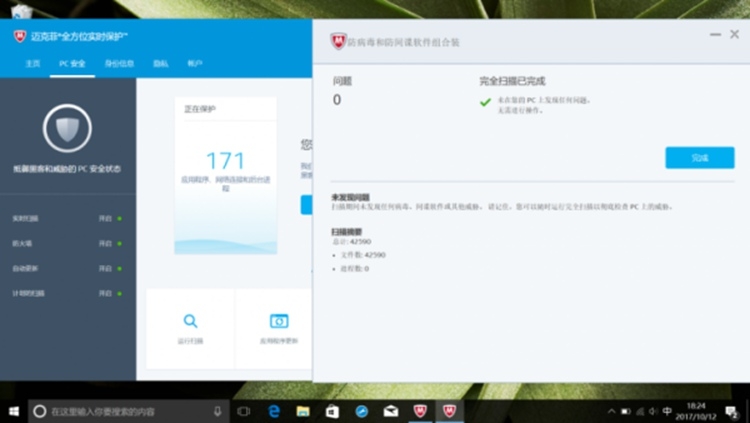
Task: Click the McAfee taskbar icon beside Mail
Action: [x=420, y=411]
